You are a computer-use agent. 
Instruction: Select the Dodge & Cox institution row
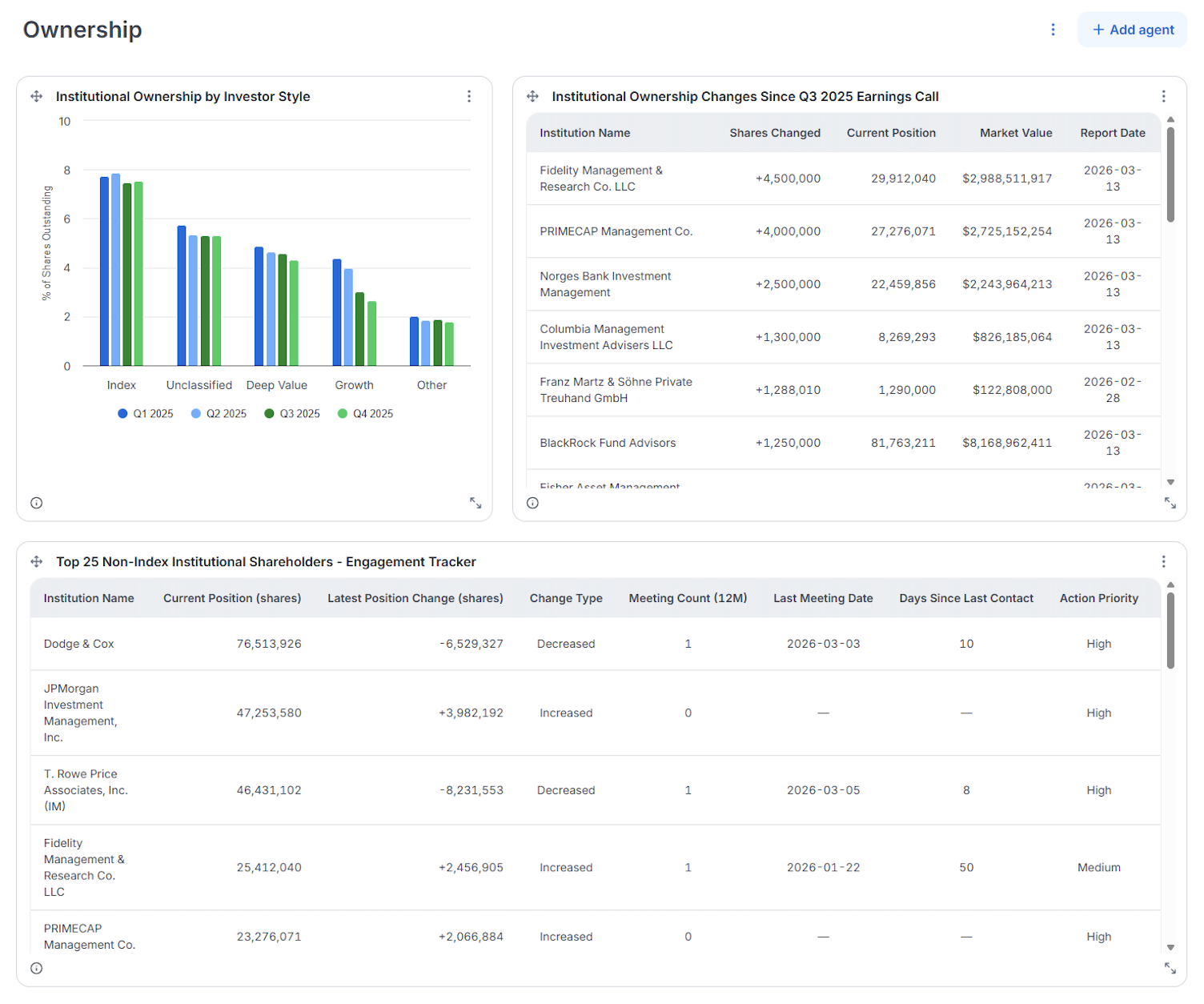pos(79,644)
